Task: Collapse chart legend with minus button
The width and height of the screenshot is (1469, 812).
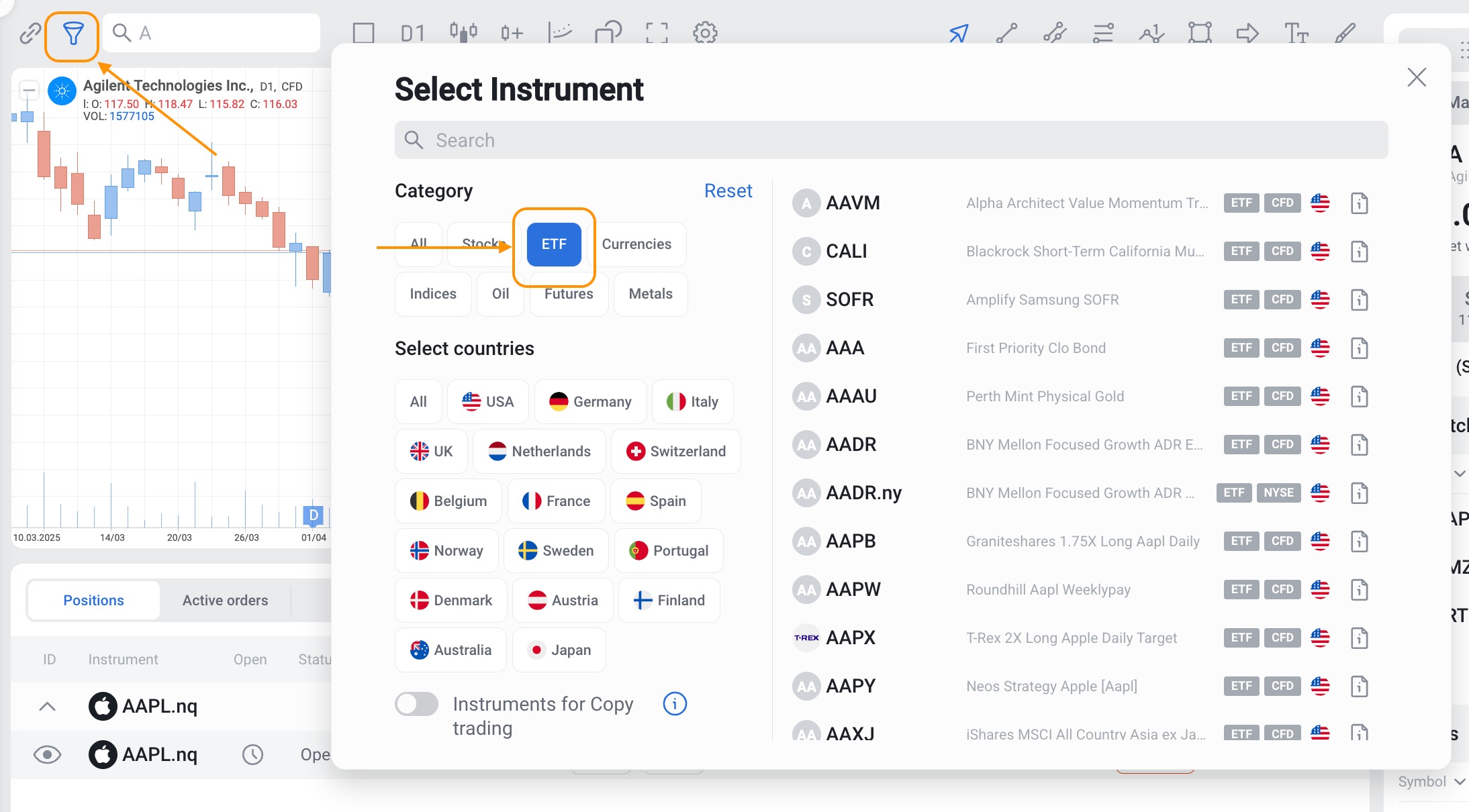Action: click(x=29, y=90)
